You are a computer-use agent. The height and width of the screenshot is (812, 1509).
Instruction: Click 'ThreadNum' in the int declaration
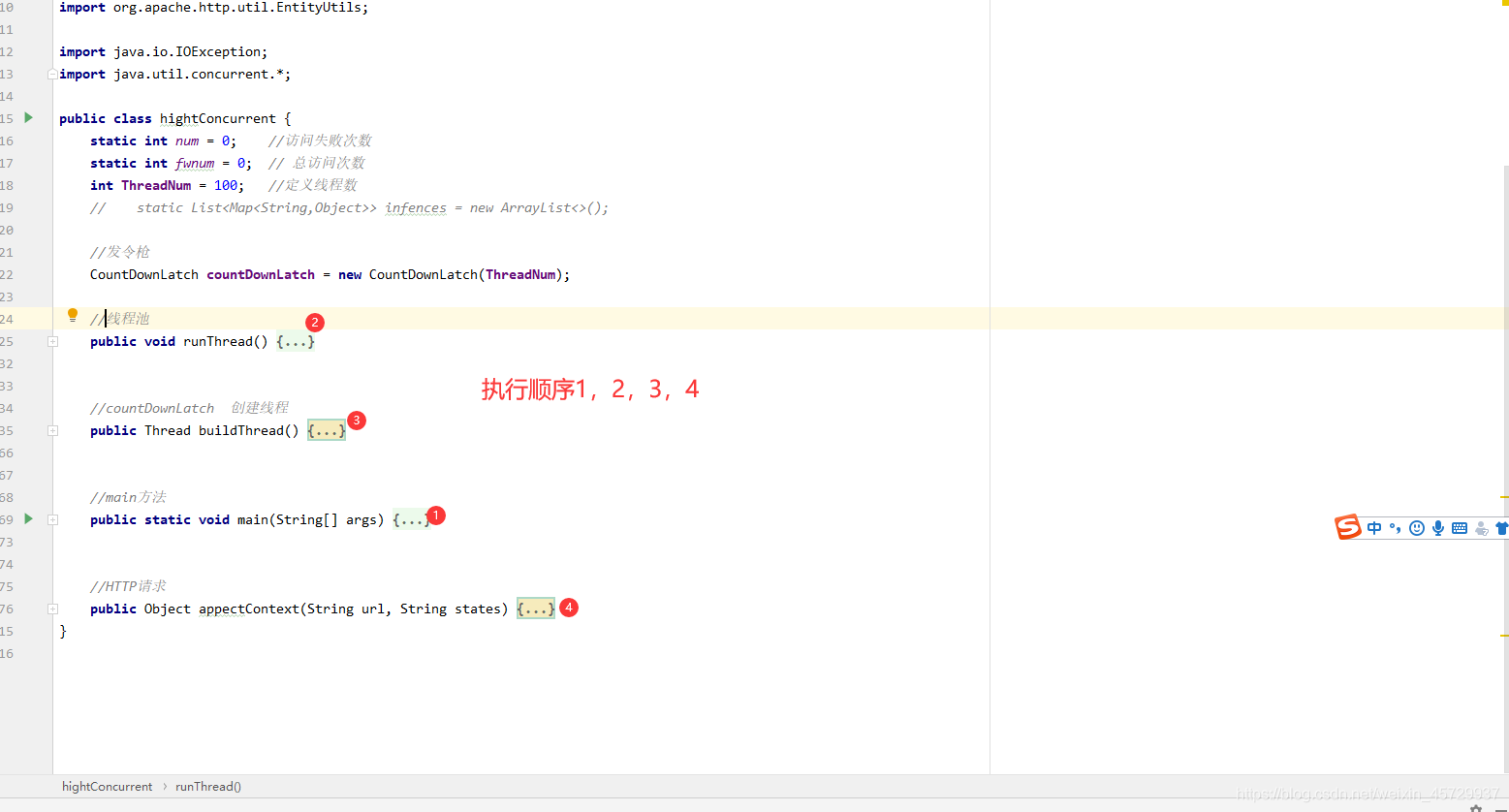tap(156, 185)
